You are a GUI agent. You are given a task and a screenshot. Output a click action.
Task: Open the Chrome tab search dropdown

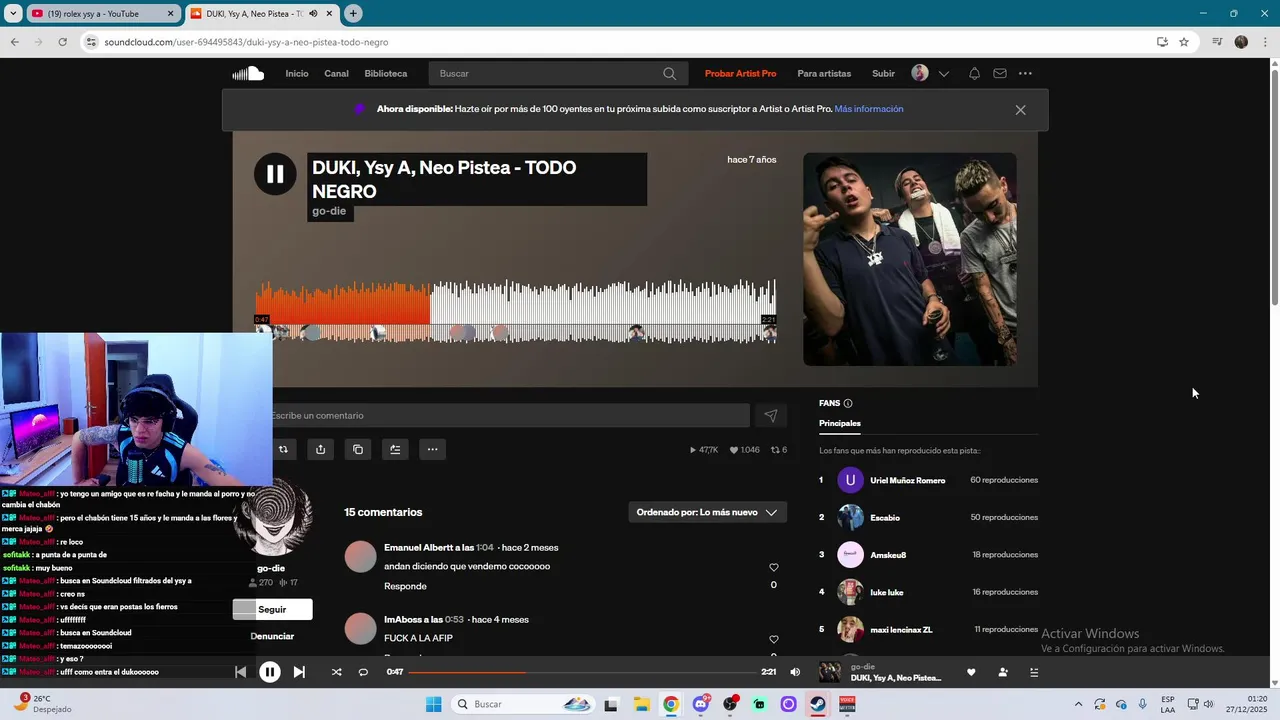13,13
